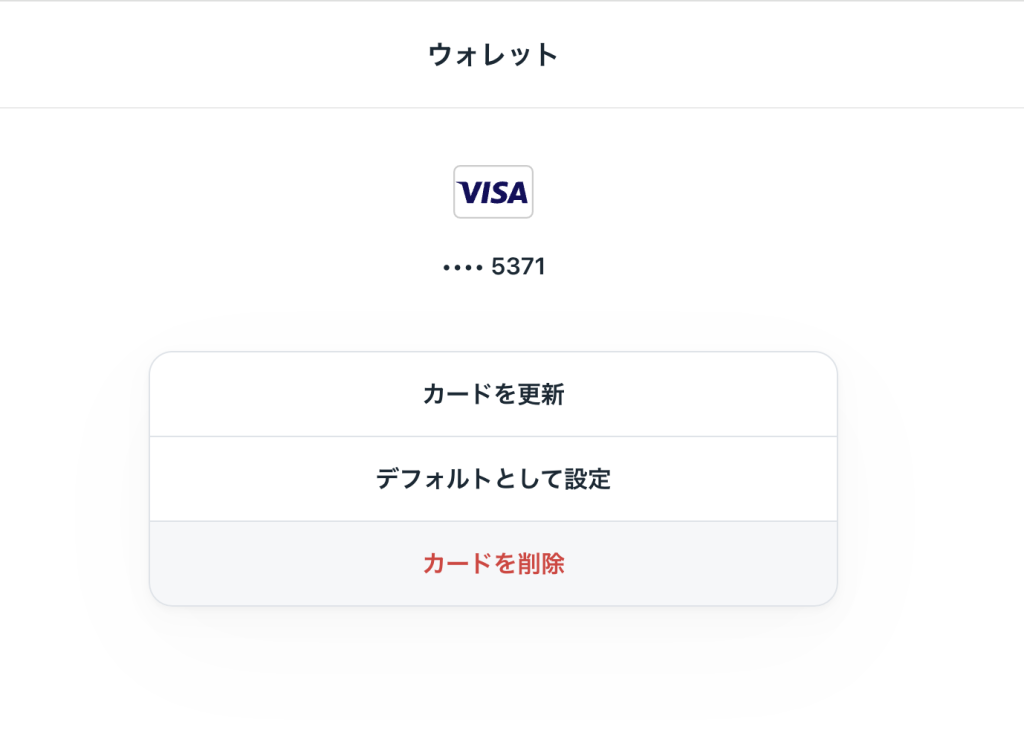Update the card via カードを更新
The image size is (1024, 745).
coord(493,395)
